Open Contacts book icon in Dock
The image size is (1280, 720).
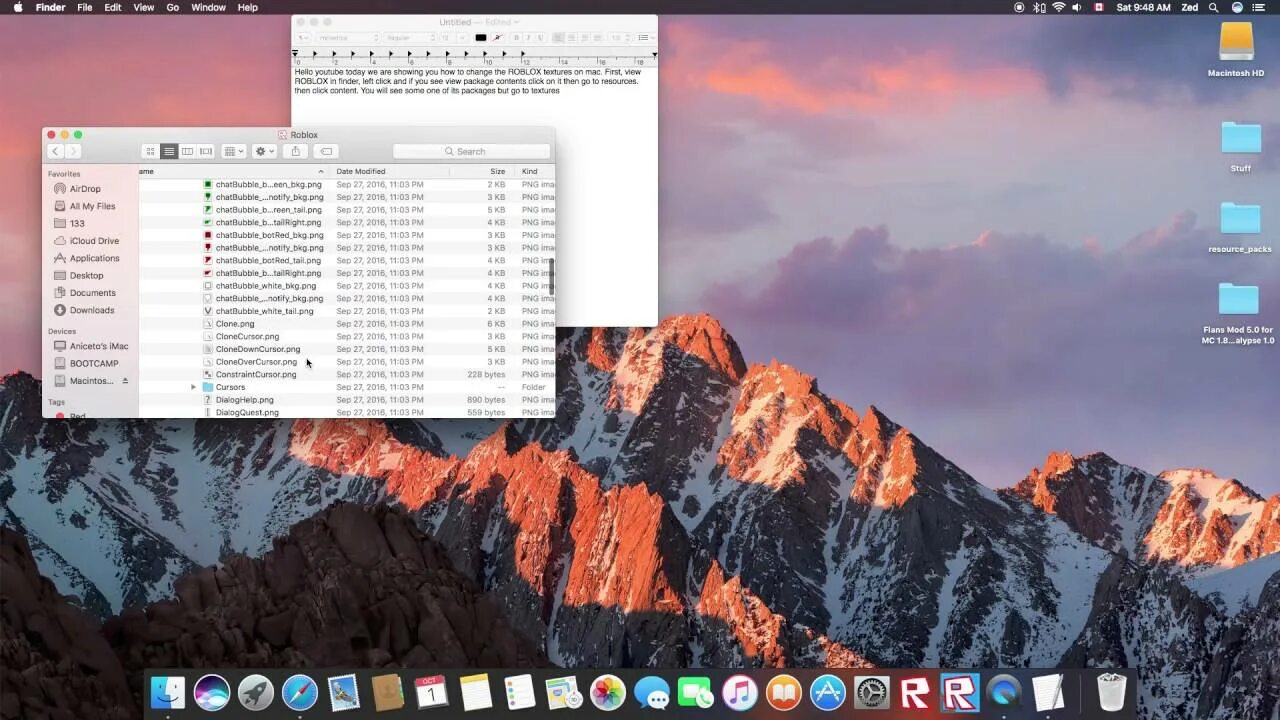tap(388, 692)
